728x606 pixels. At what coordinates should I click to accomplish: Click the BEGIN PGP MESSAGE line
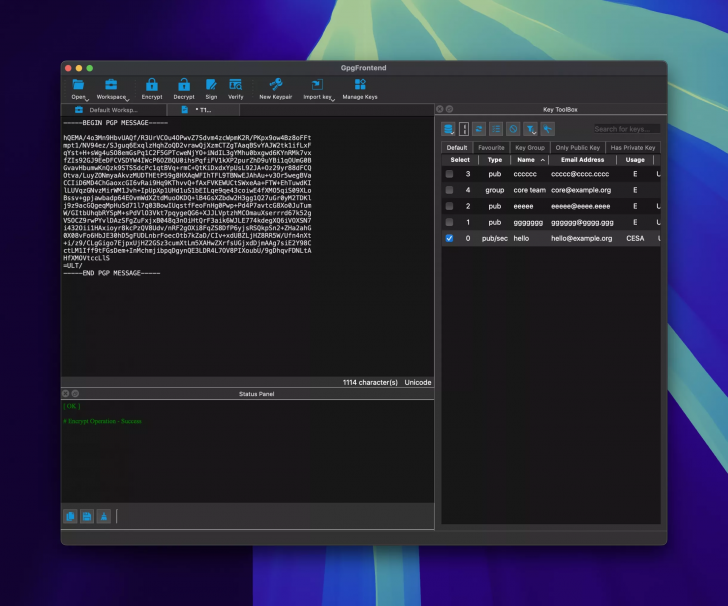tap(116, 123)
